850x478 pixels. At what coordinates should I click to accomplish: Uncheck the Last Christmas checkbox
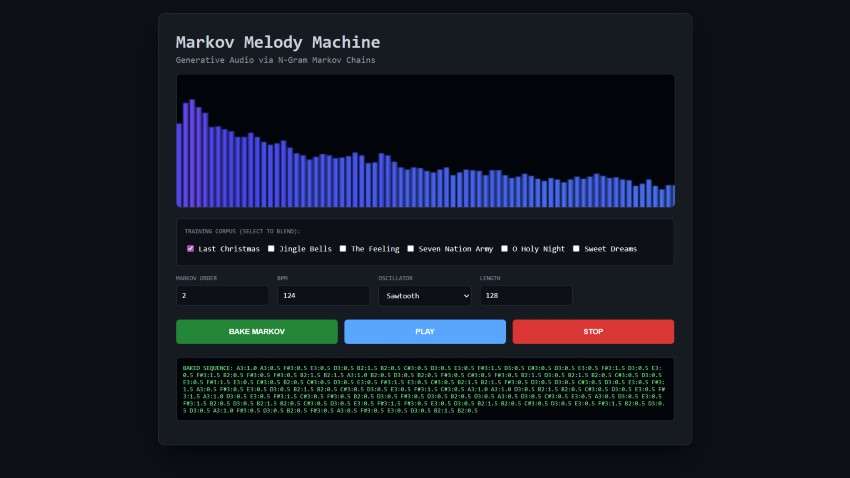190,248
